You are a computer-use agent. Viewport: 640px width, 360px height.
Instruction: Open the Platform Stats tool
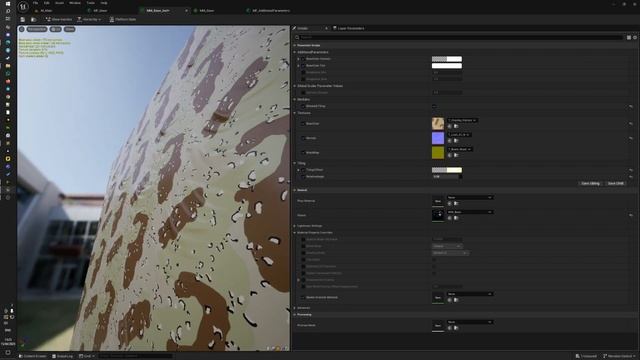(122, 19)
